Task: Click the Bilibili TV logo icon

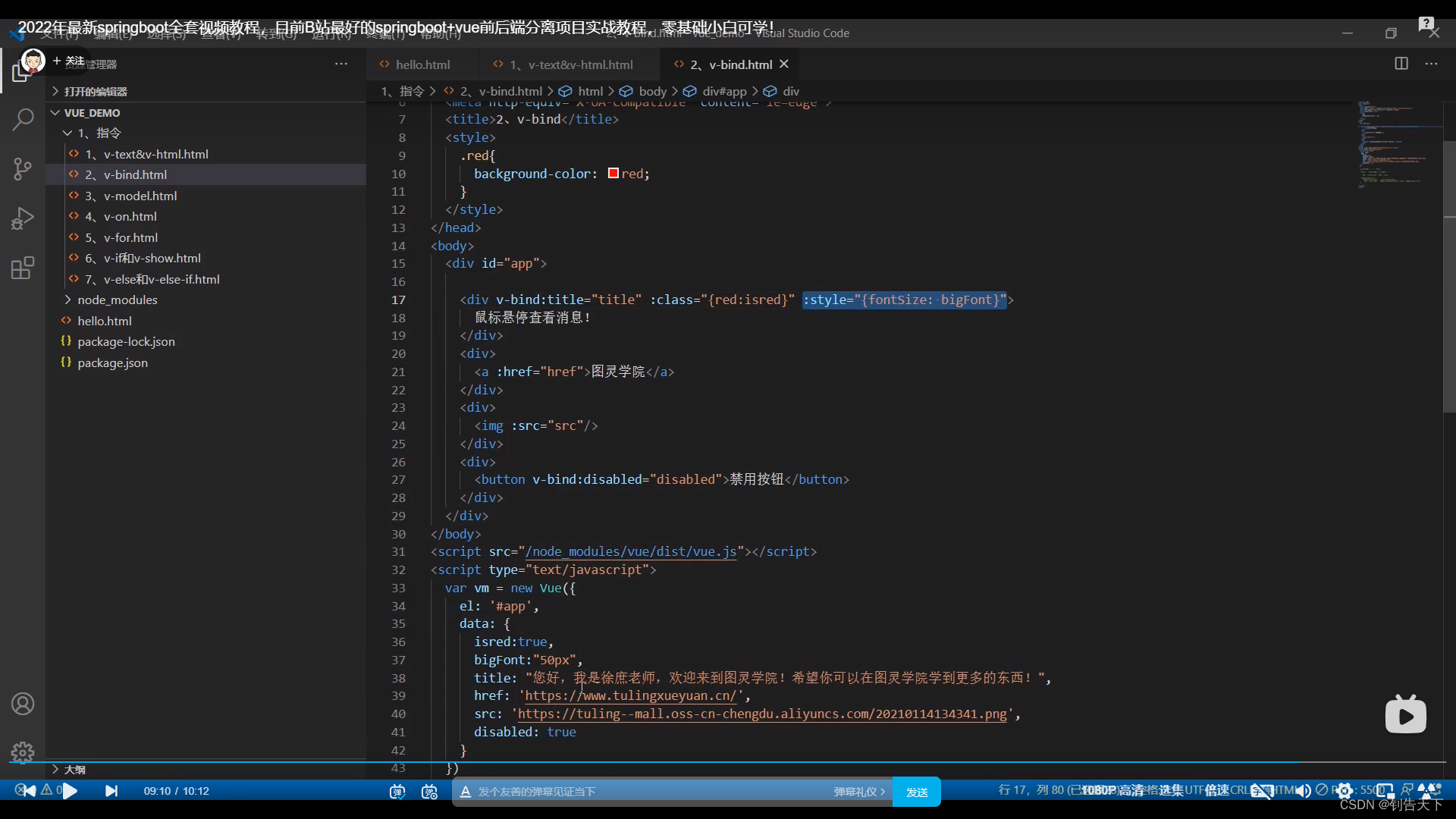Action: (1406, 714)
